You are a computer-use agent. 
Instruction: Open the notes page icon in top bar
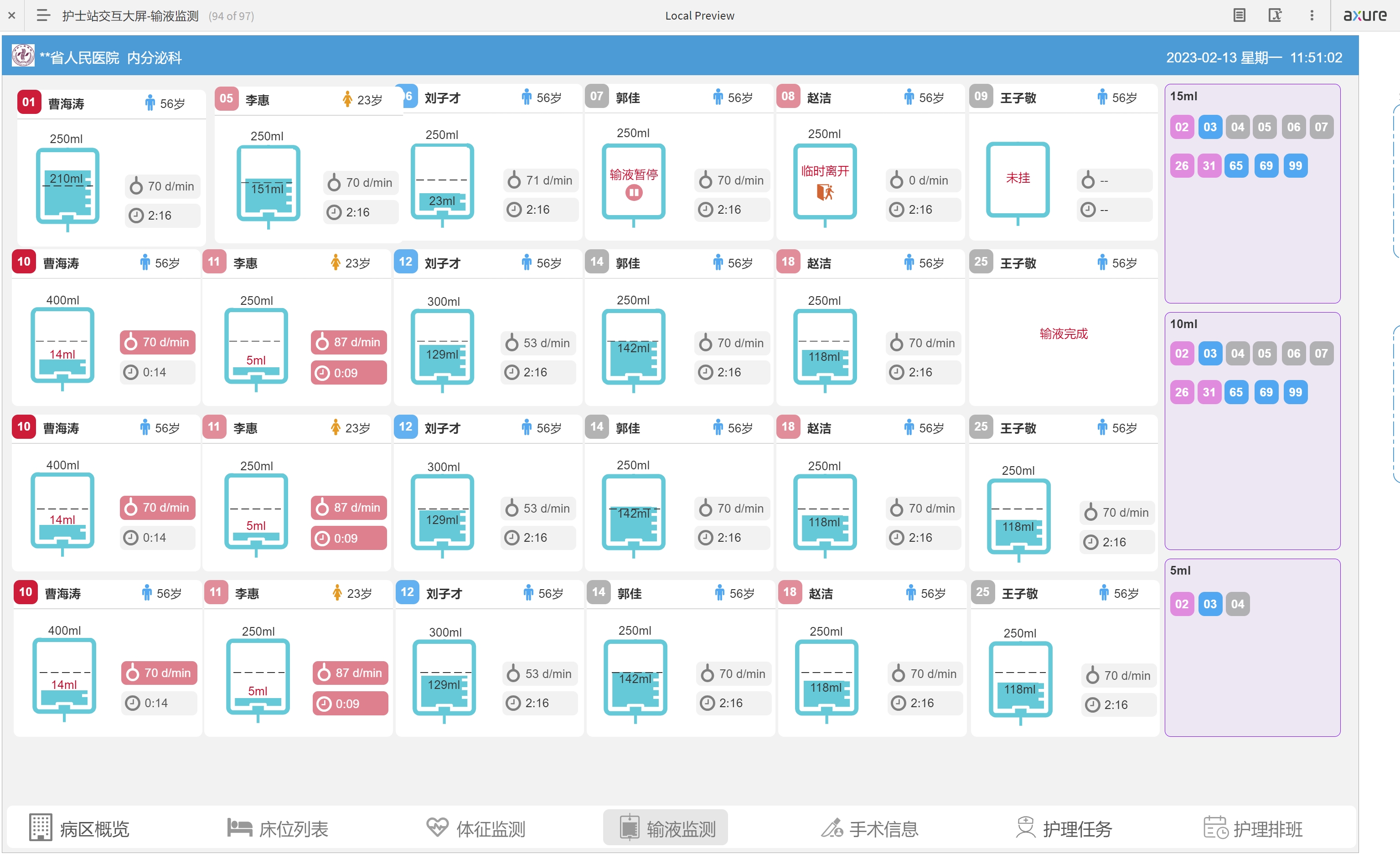point(1239,15)
